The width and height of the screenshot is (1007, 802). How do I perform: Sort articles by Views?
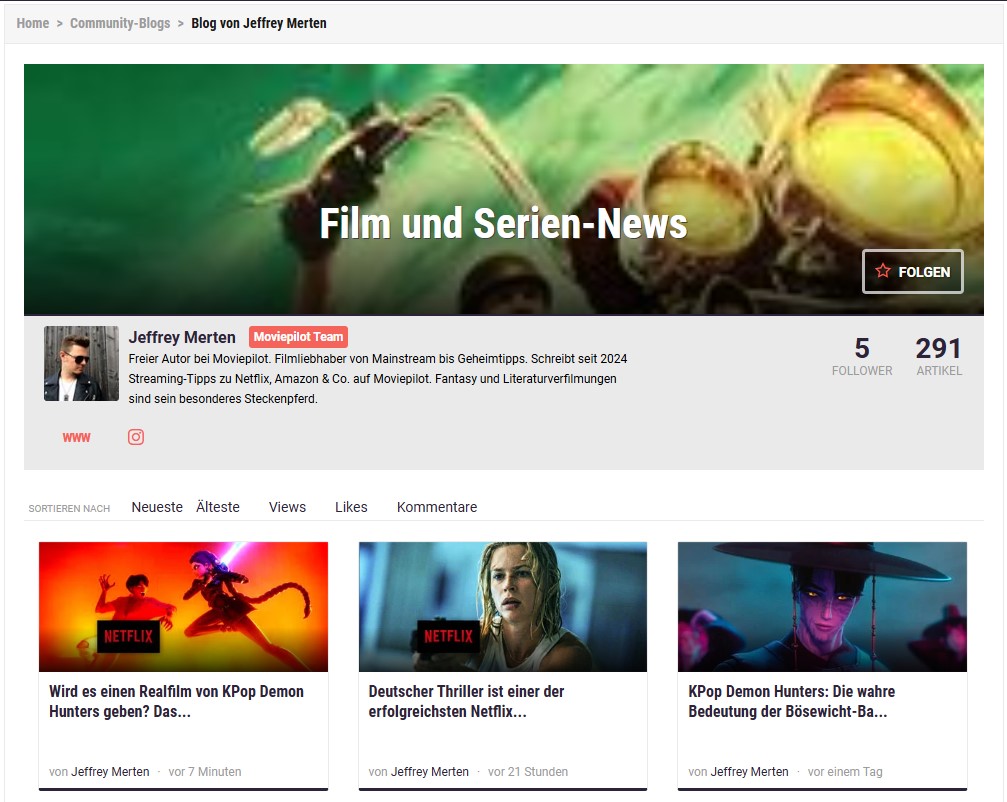(x=287, y=507)
